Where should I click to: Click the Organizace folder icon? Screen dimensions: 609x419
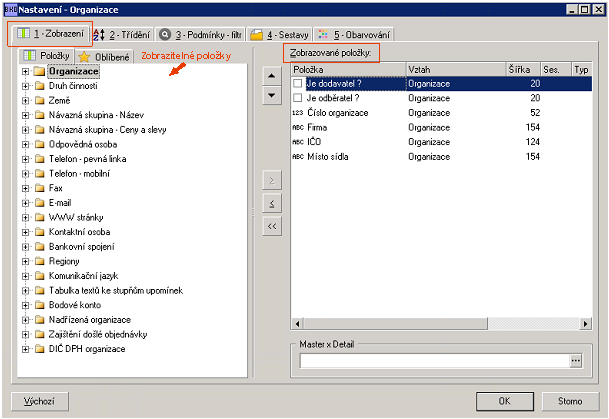(x=39, y=71)
